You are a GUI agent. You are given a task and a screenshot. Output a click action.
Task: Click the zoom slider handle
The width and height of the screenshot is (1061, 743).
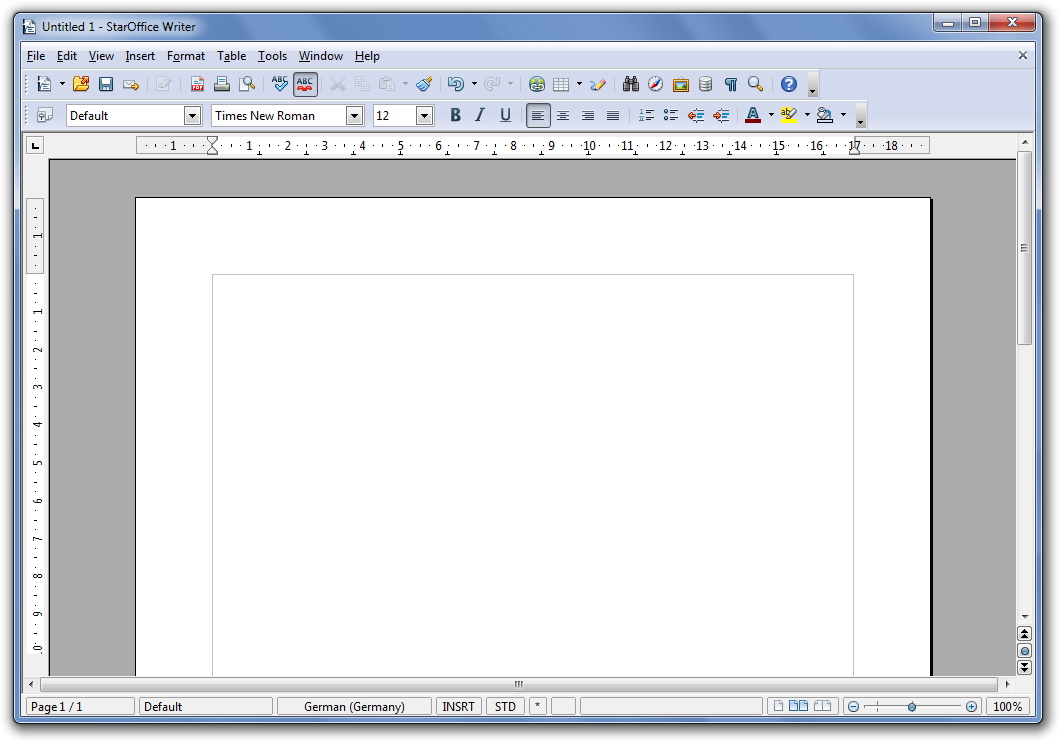911,706
